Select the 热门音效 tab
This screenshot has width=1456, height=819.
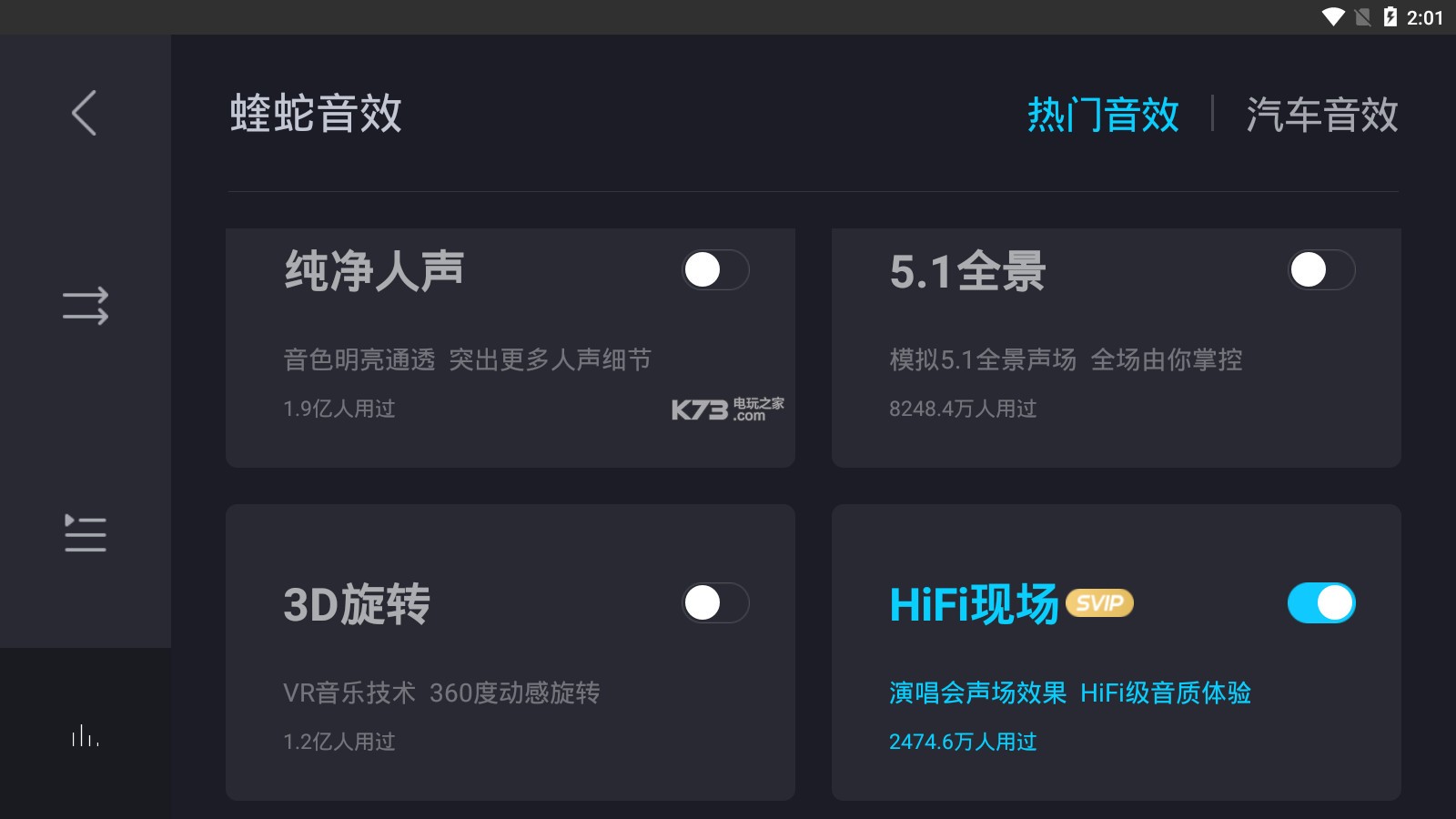[x=1103, y=116]
